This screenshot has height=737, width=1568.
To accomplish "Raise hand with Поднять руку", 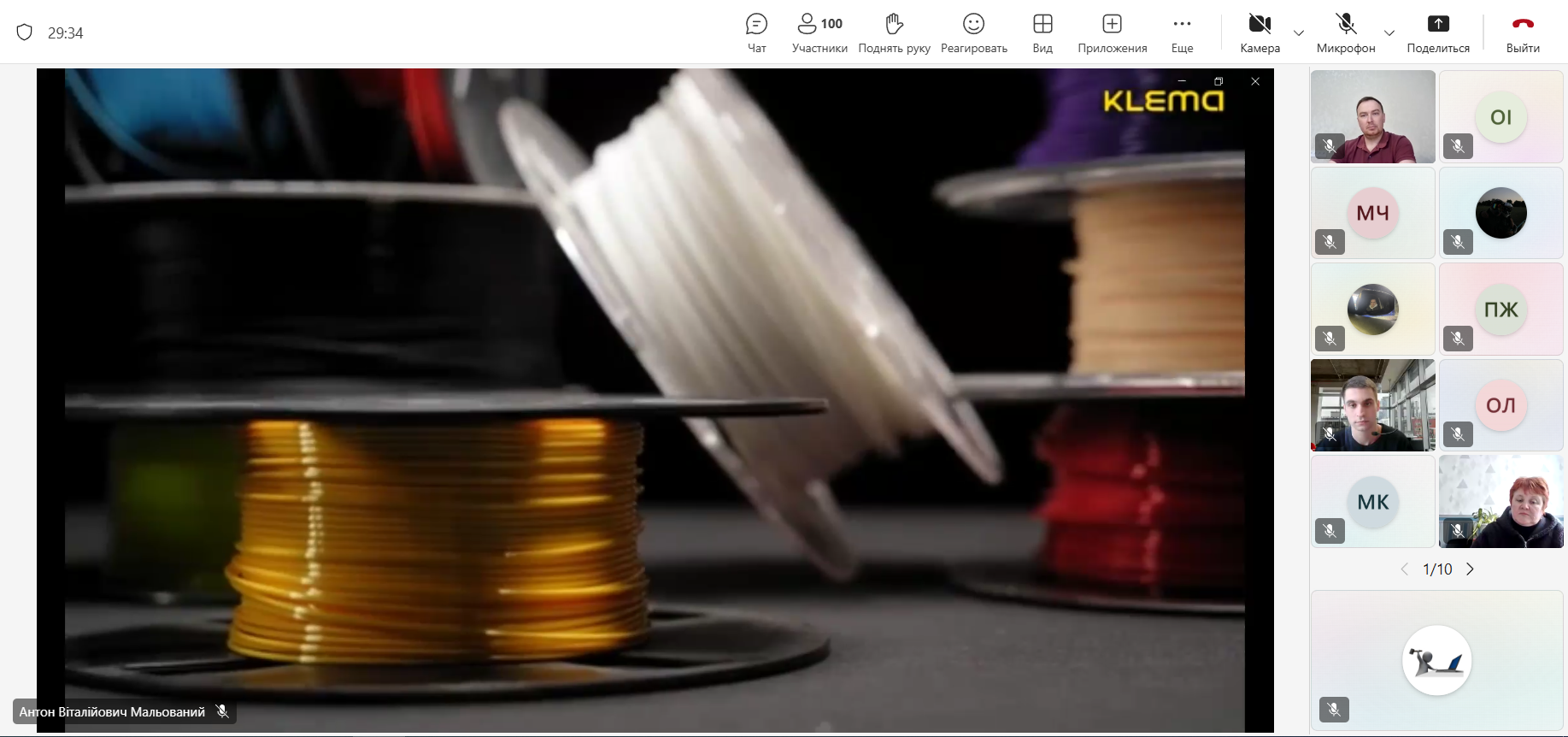I will pyautogui.click(x=894, y=32).
